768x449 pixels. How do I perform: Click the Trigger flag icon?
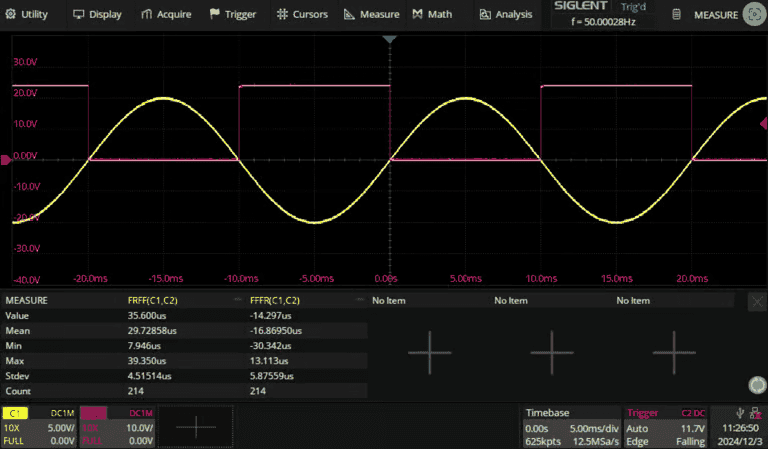coord(215,14)
